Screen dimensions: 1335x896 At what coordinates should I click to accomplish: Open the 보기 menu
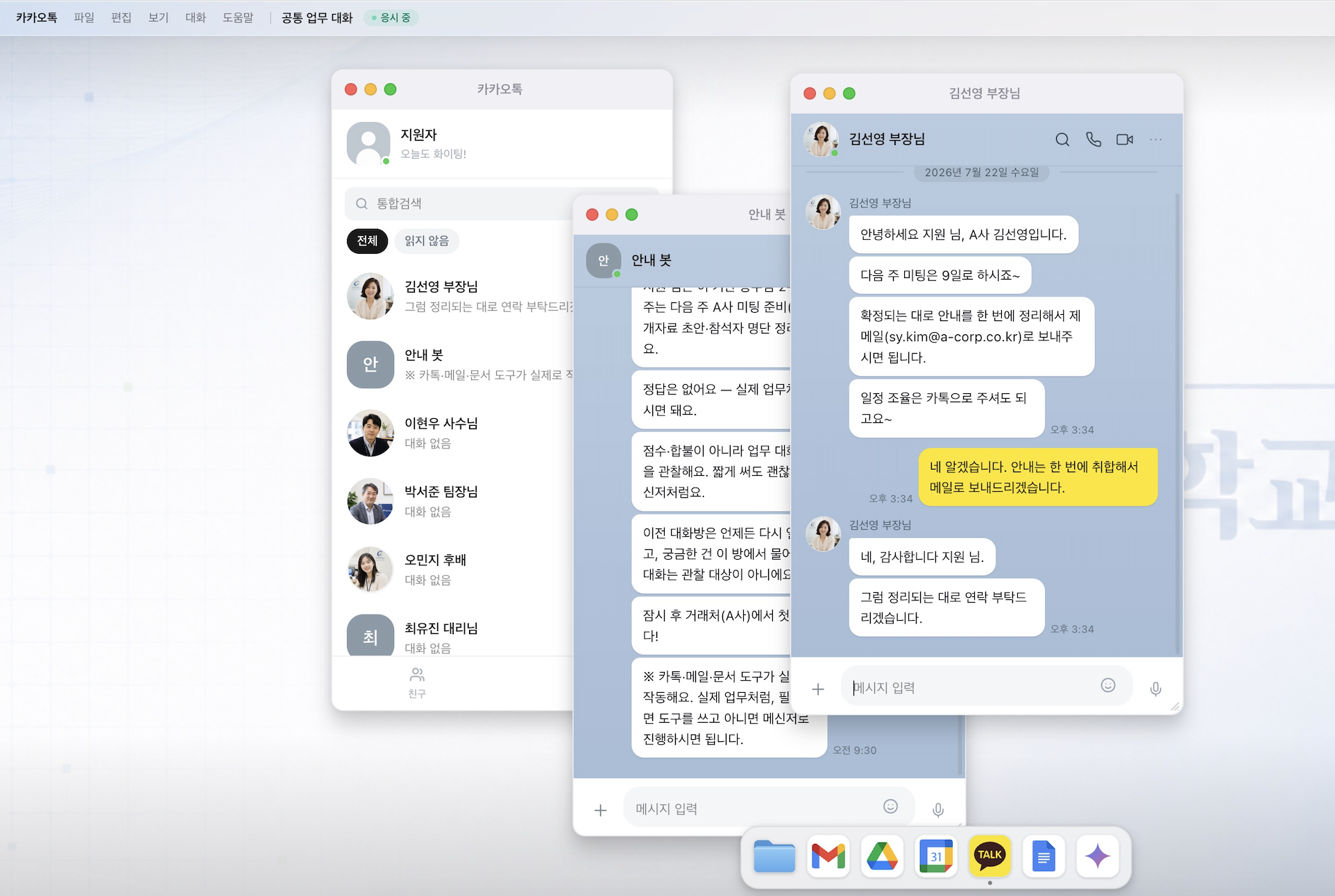point(158,17)
